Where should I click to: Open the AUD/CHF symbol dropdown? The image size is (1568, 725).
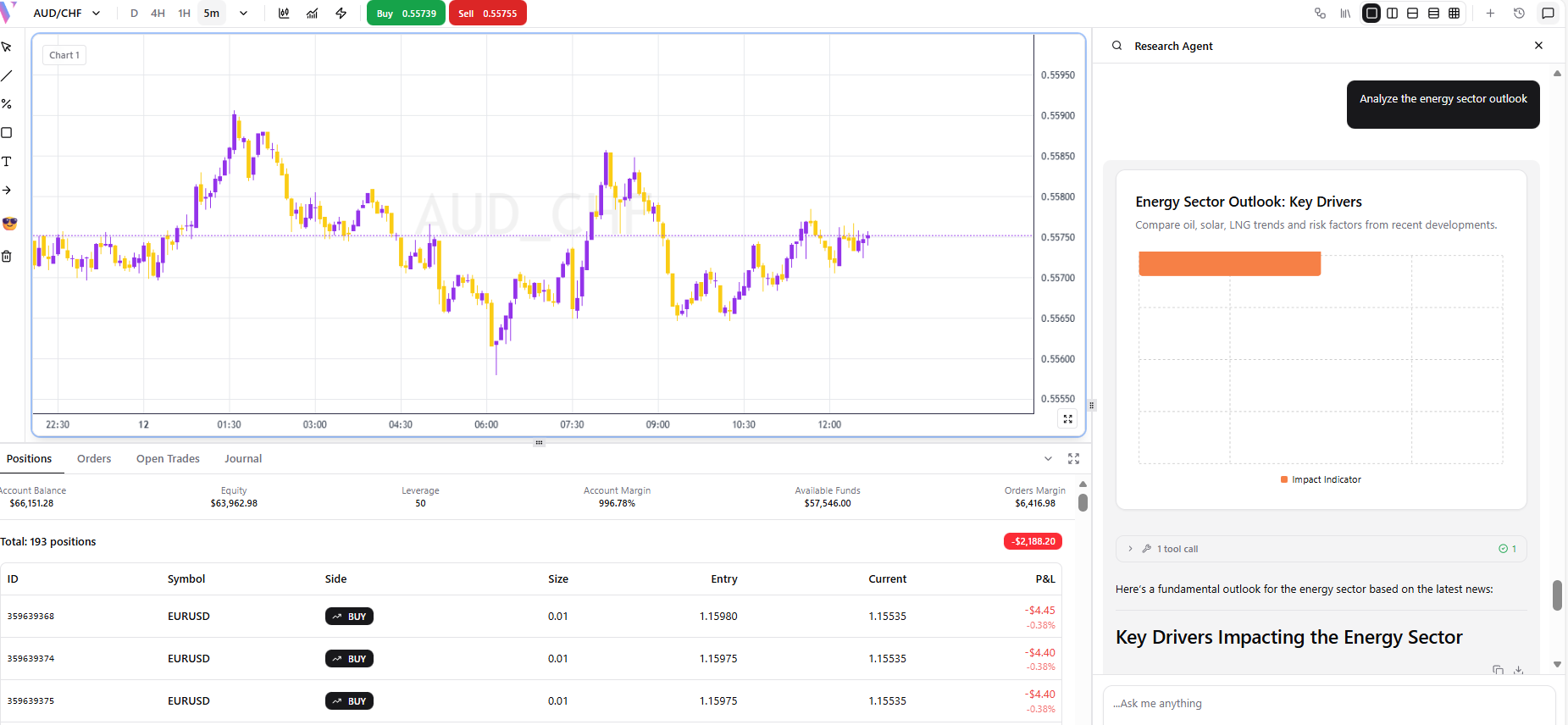[67, 14]
